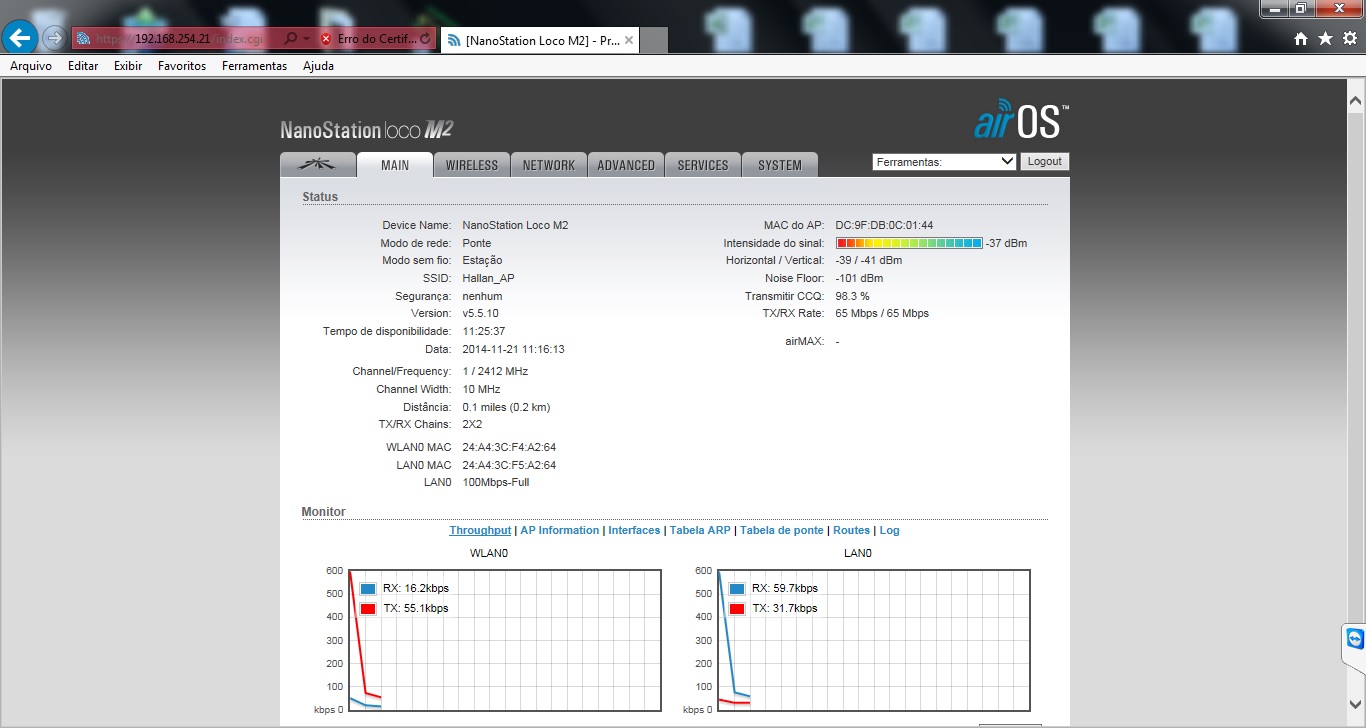Select the Modo sem fio value Estação
Screen dimensions: 1366x728
482,260
